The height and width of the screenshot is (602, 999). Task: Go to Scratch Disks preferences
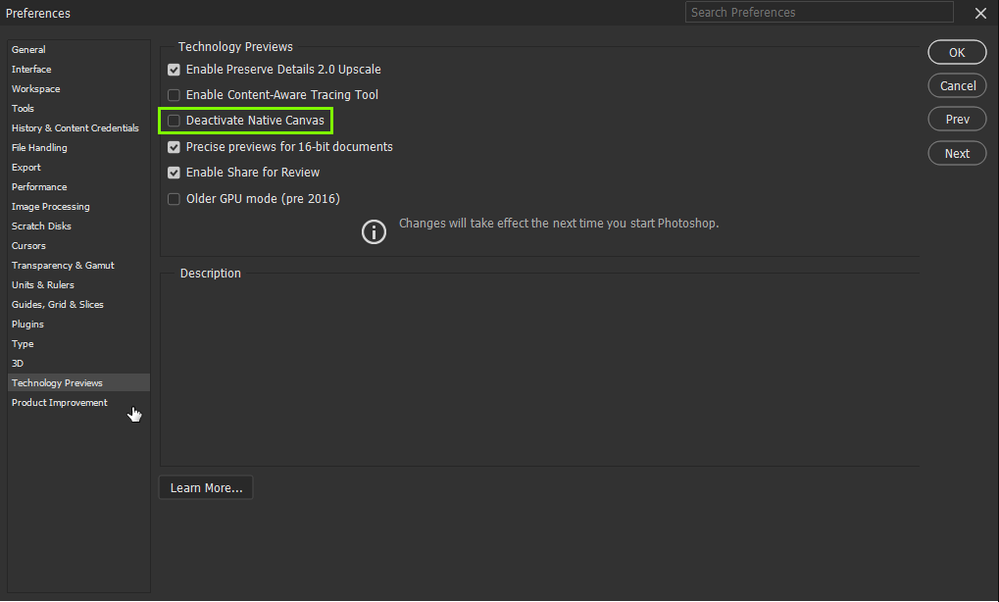pos(42,226)
